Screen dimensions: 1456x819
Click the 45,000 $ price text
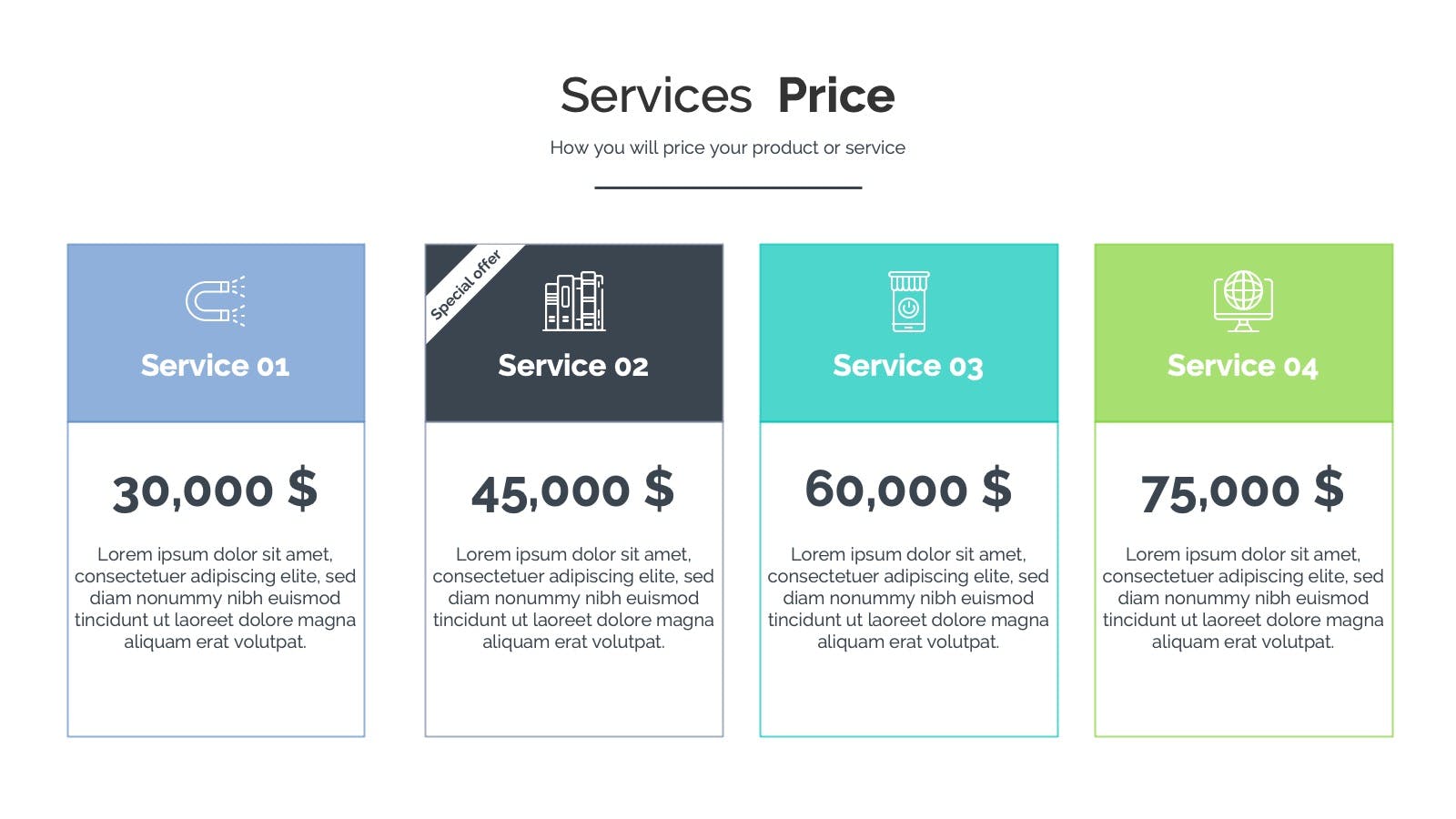coord(573,490)
